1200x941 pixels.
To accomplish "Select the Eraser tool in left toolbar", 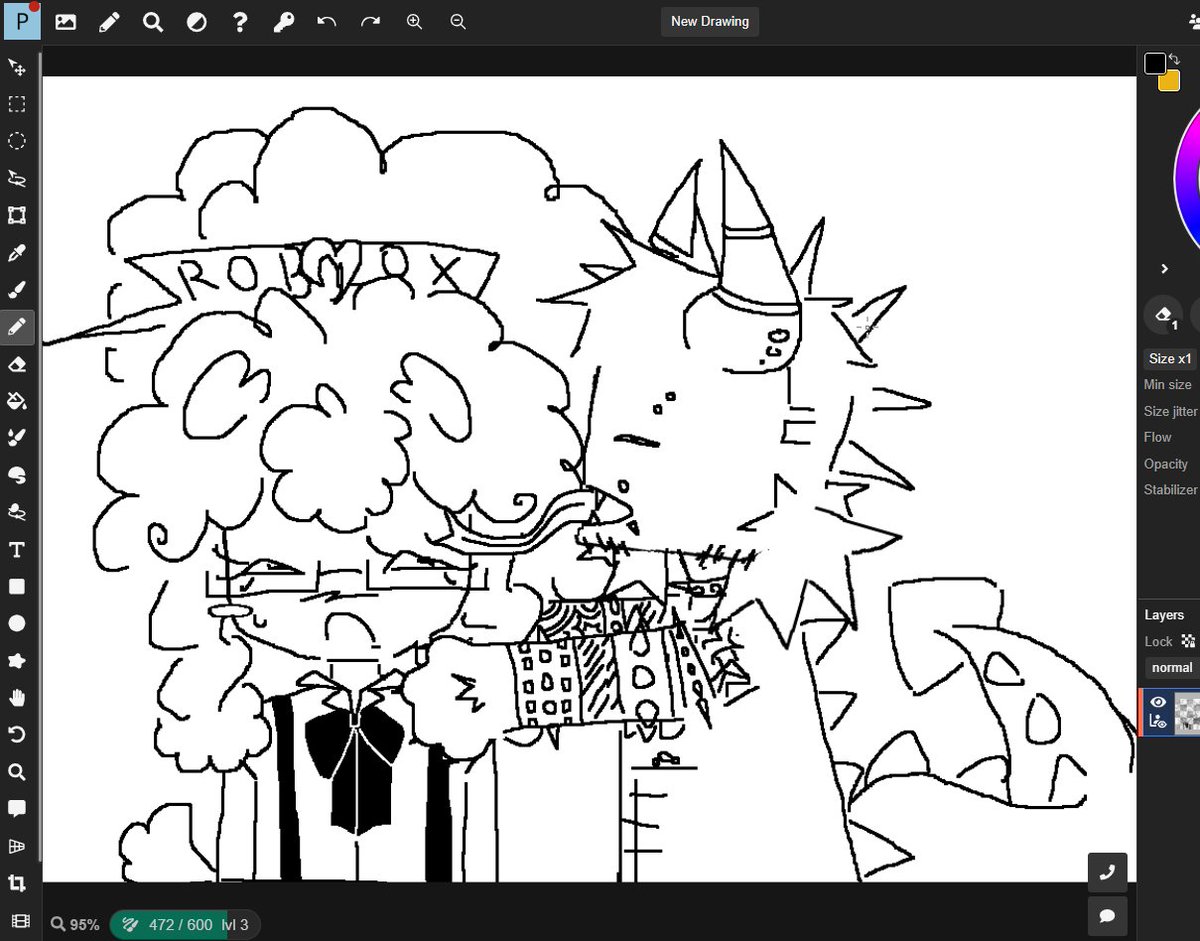I will [x=17, y=364].
